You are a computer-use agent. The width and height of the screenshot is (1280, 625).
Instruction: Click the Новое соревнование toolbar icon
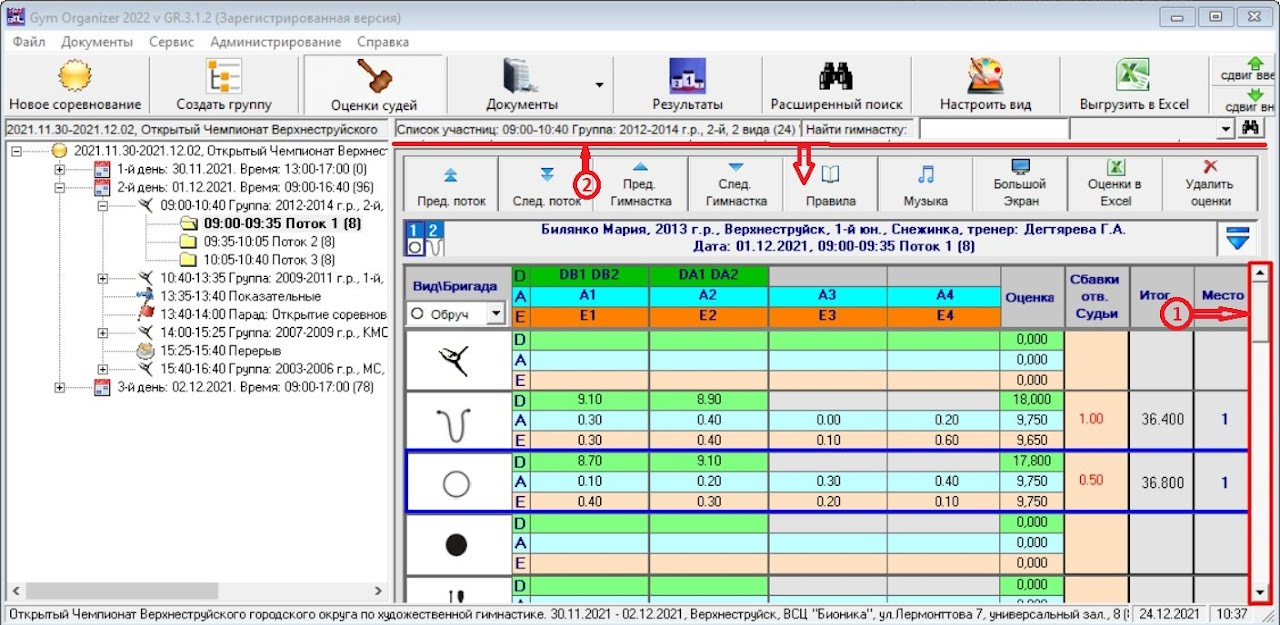(75, 78)
